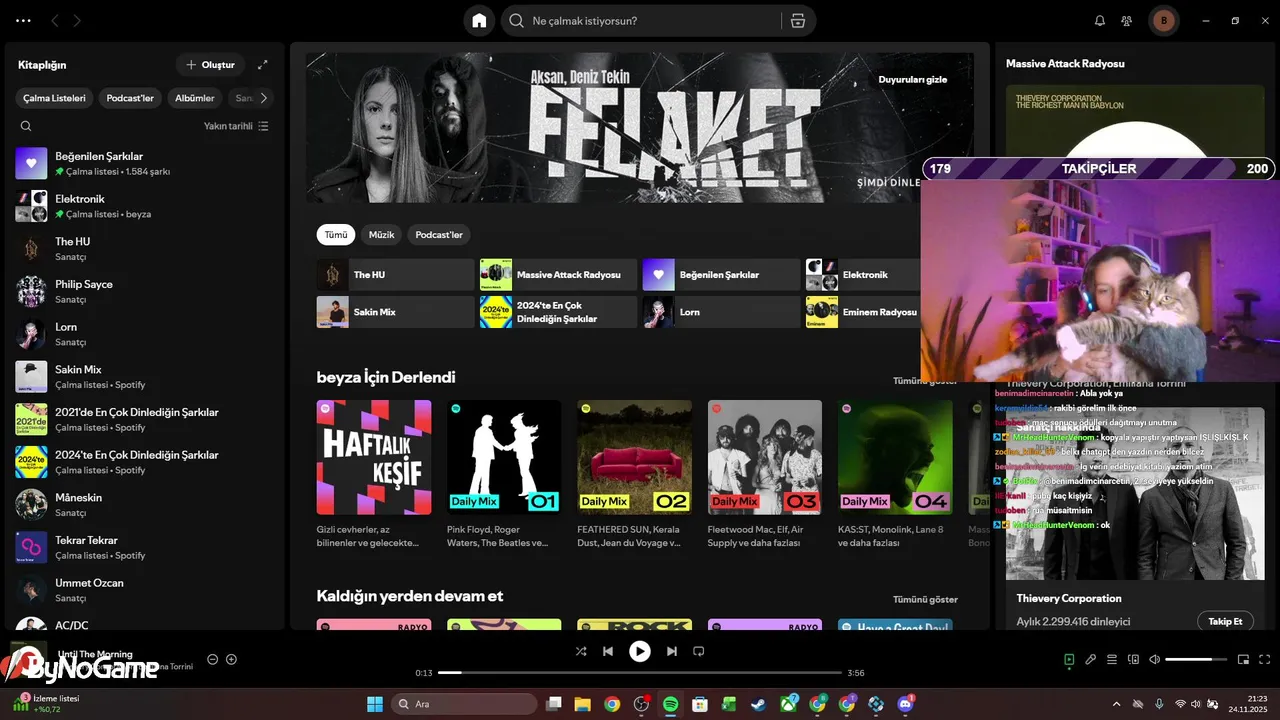The height and width of the screenshot is (720, 1280).
Task: Open File Explorer from the taskbar
Action: tap(582, 704)
